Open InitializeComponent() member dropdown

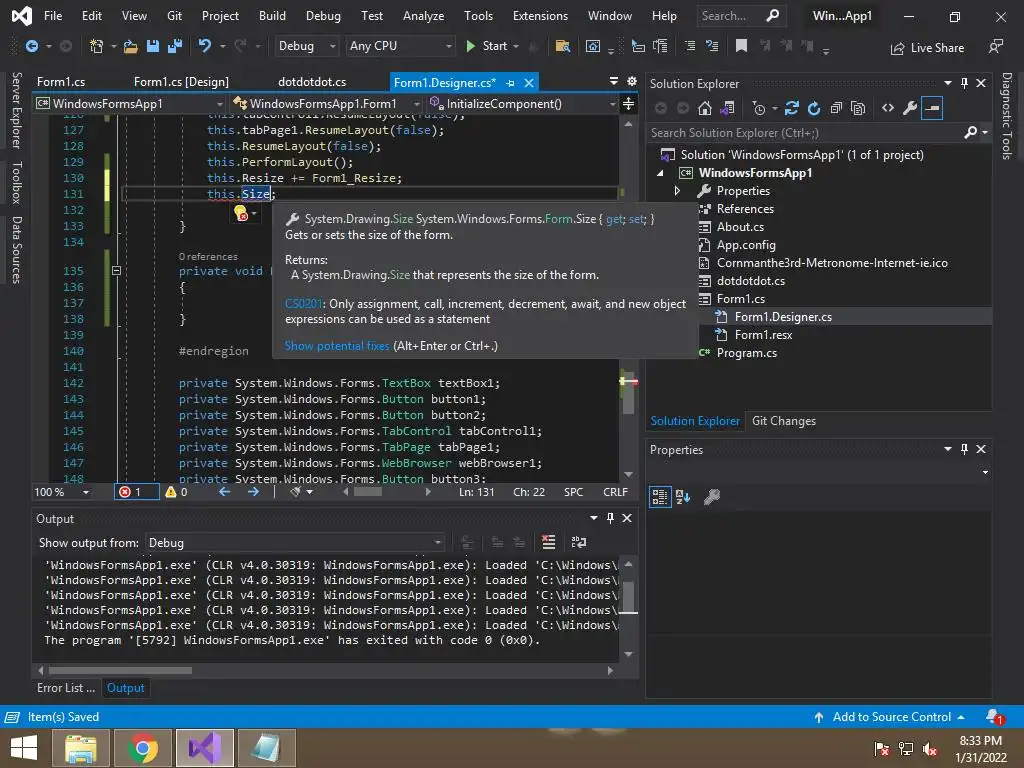[522, 104]
